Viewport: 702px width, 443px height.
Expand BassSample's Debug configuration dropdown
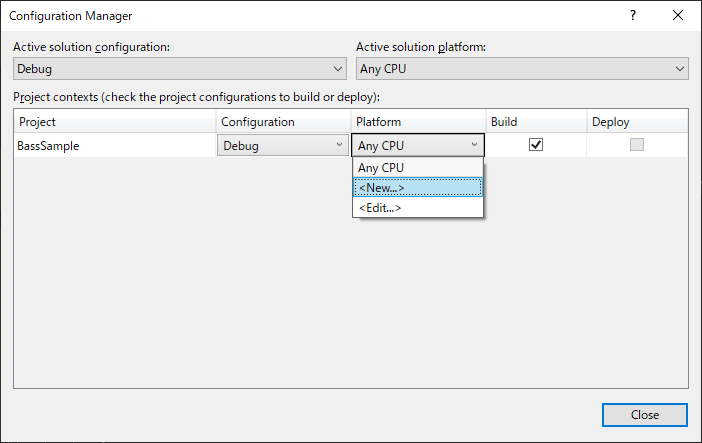coord(282,145)
